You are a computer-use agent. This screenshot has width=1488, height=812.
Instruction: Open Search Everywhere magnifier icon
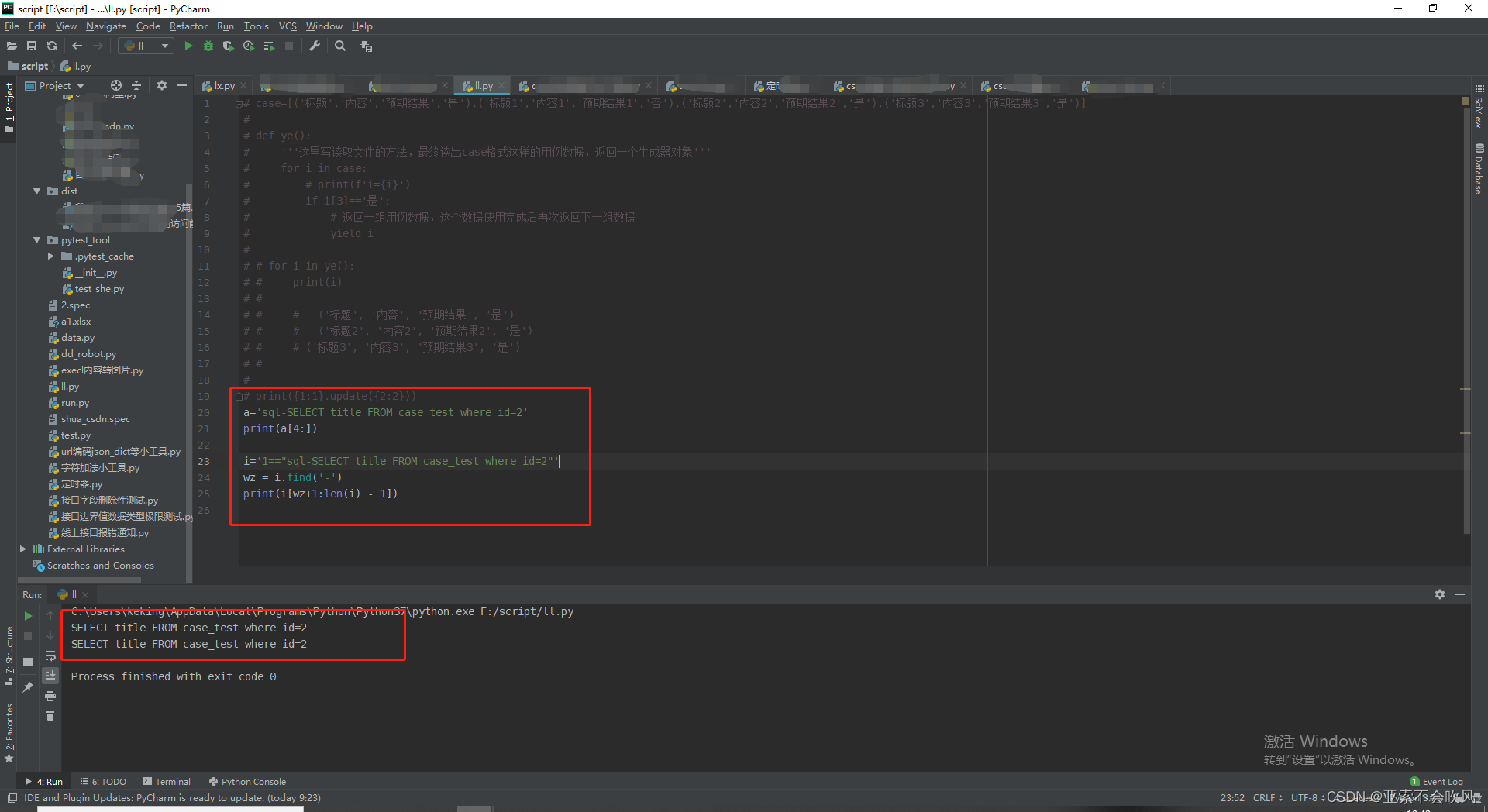(x=340, y=46)
